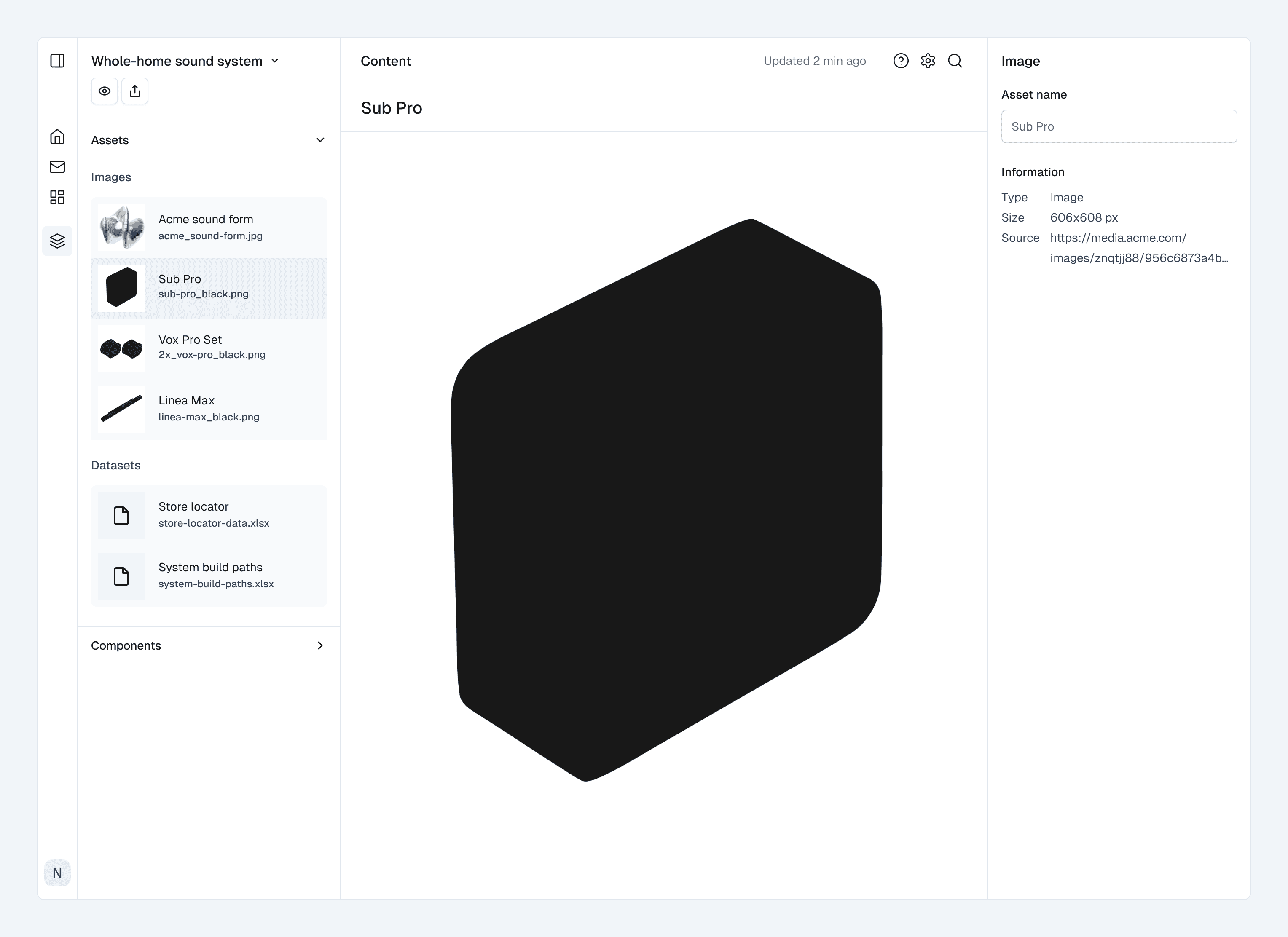Click Updated 2 min ago text

[x=814, y=61]
